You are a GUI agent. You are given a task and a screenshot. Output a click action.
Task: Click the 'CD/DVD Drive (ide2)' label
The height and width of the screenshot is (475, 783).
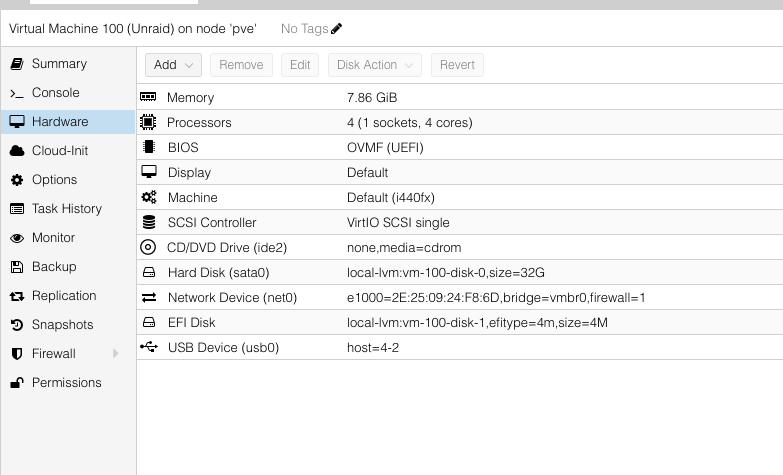[227, 247]
